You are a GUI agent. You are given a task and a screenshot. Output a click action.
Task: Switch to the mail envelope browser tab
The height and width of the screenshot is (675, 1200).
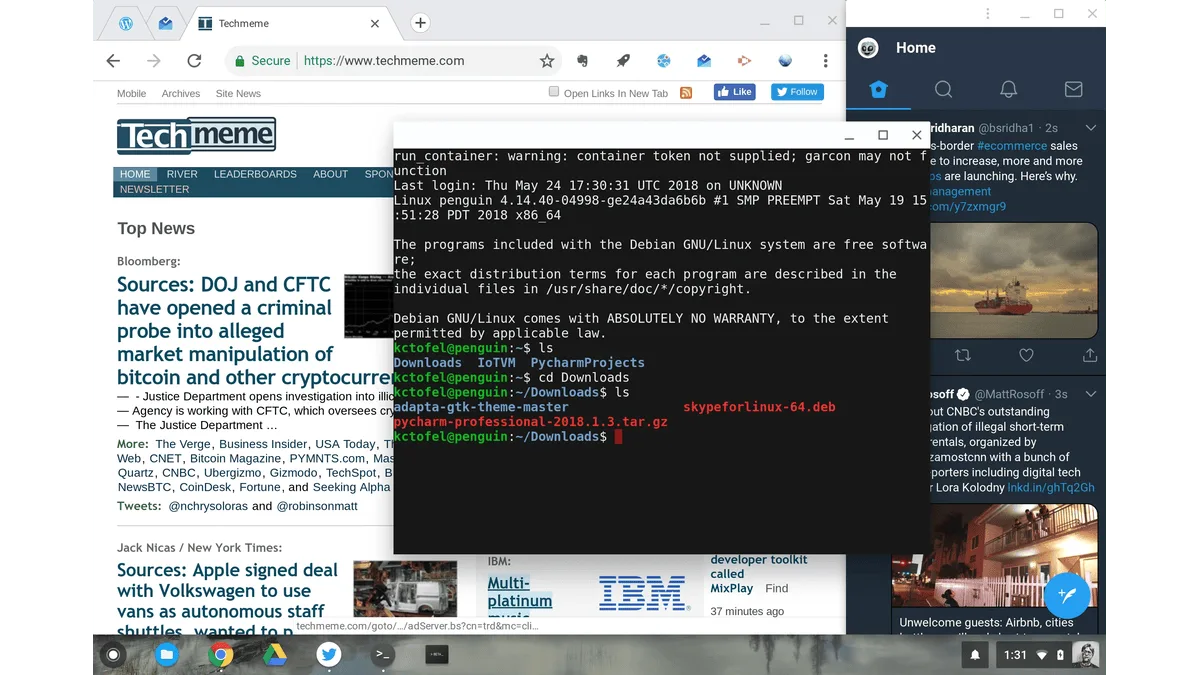coord(166,23)
